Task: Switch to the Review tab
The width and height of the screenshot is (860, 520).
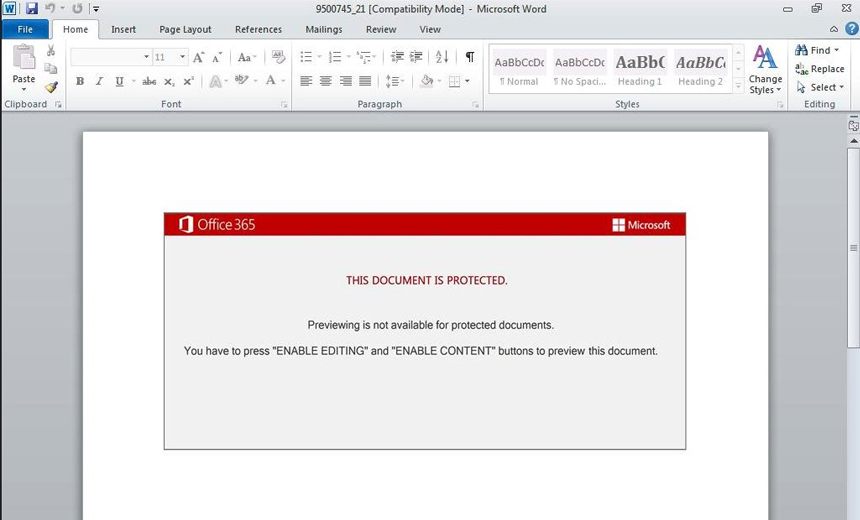Action: coord(381,30)
